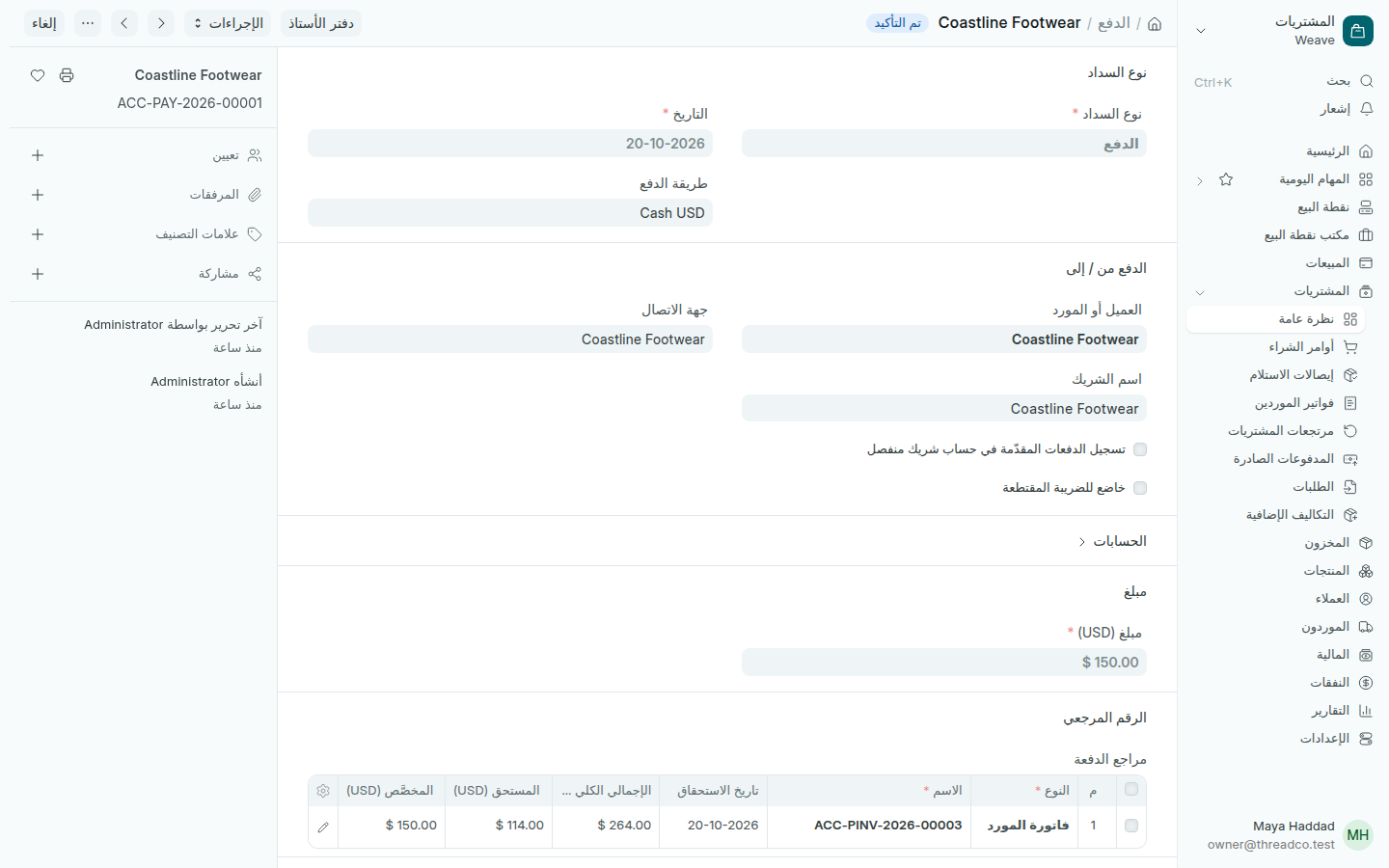Image resolution: width=1389 pixels, height=868 pixels.
Task: Click the التاريخ field showing 20-10-2026
Action: [510, 144]
